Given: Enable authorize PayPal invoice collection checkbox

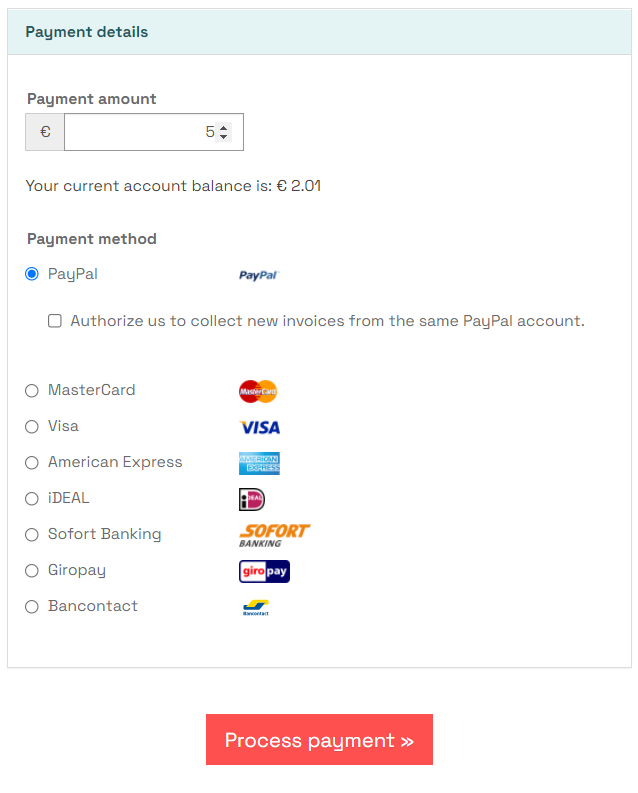Looking at the screenshot, I should 55,321.
